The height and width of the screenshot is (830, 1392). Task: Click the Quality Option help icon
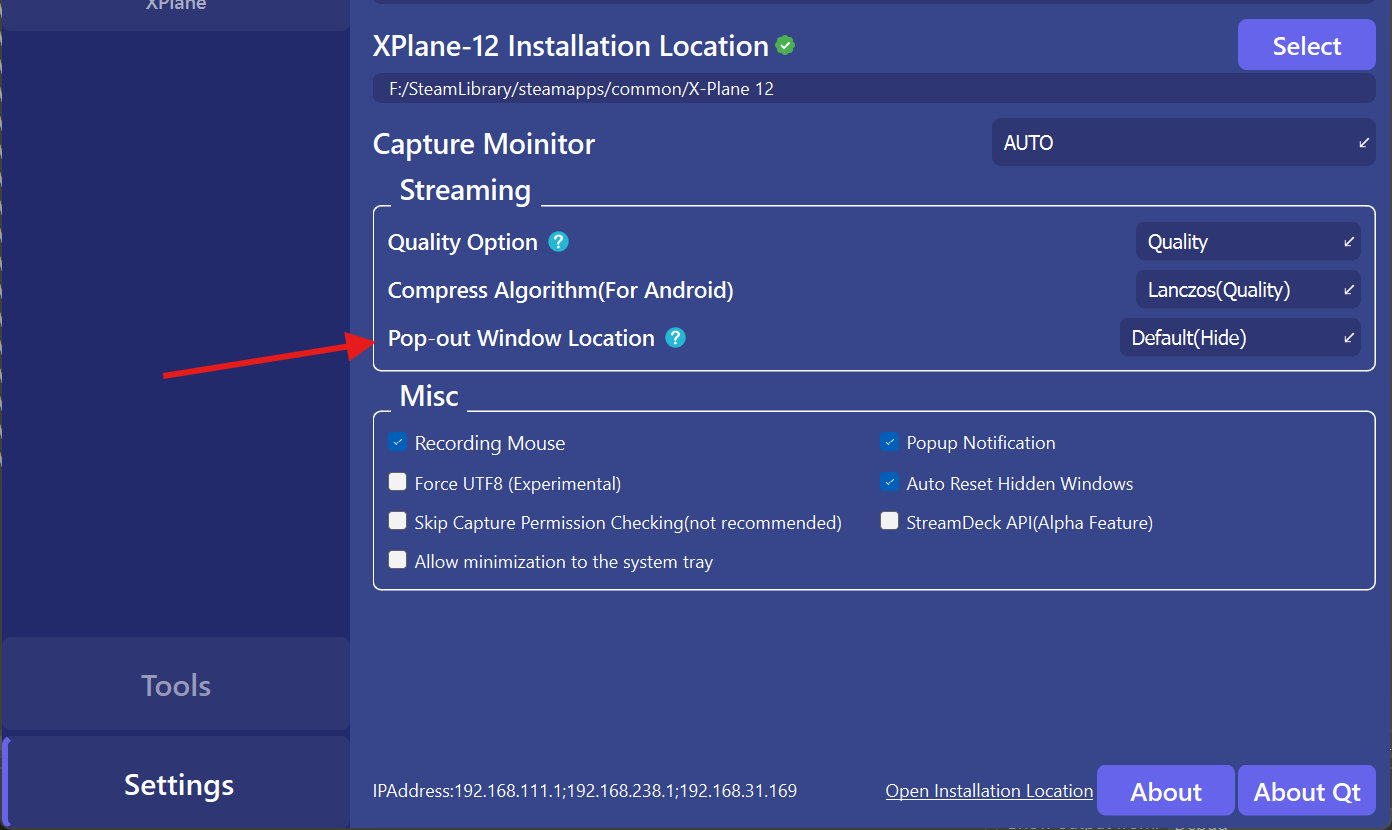(559, 242)
